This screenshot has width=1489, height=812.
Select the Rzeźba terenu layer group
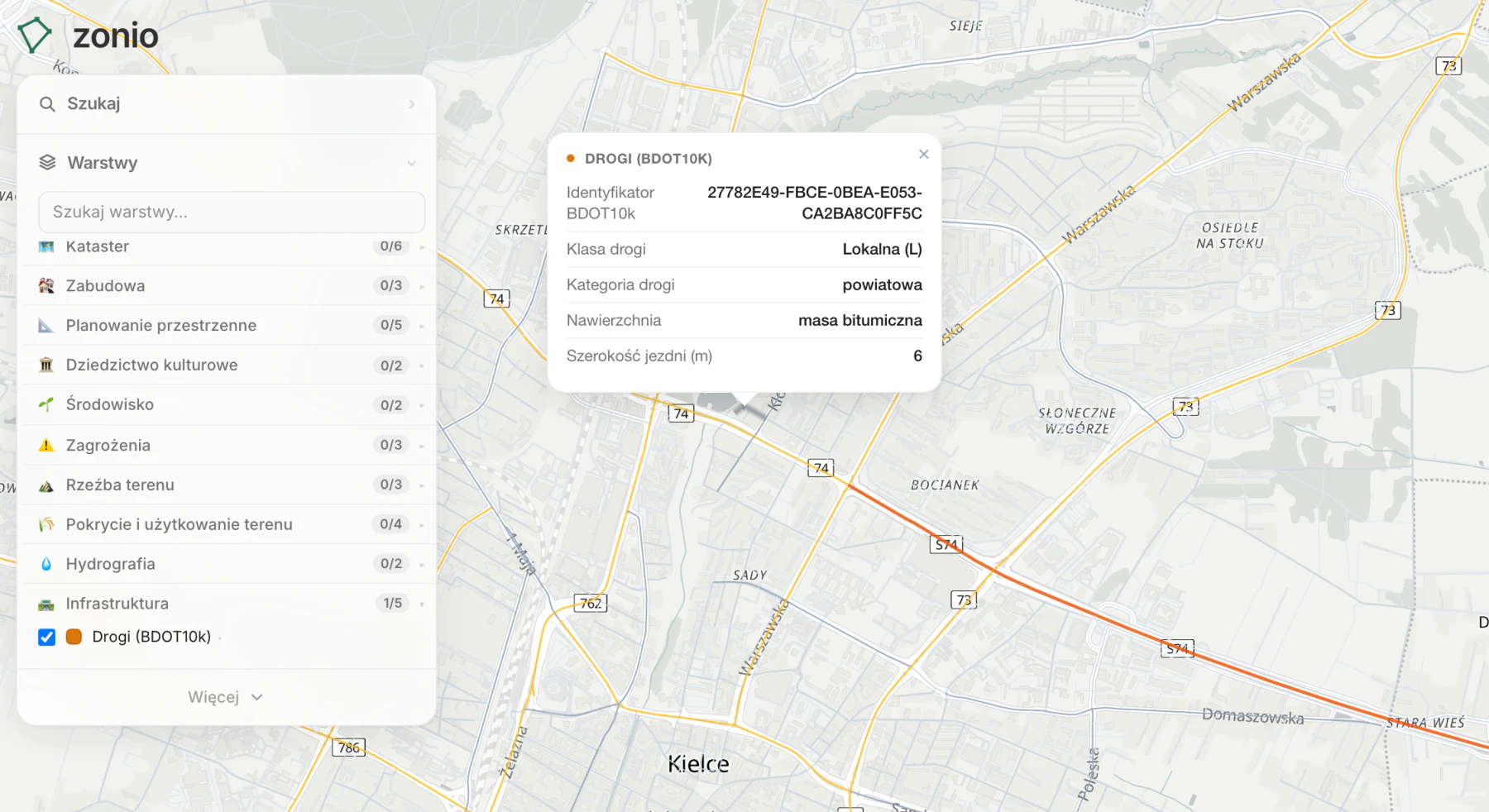[x=227, y=485]
